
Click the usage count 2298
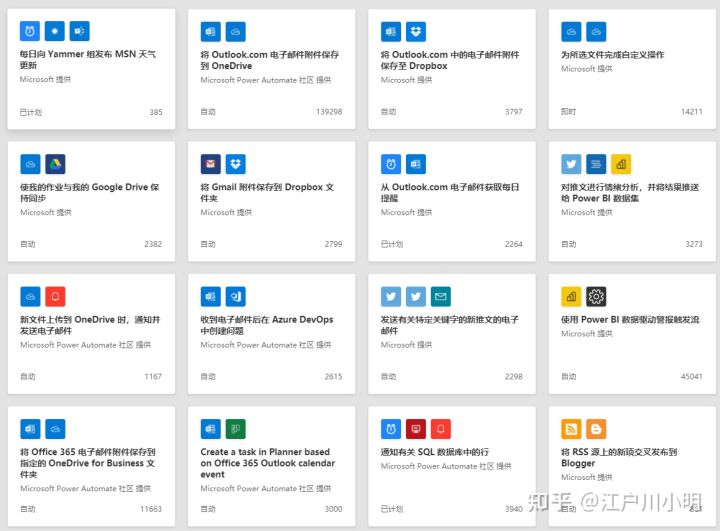pos(514,377)
